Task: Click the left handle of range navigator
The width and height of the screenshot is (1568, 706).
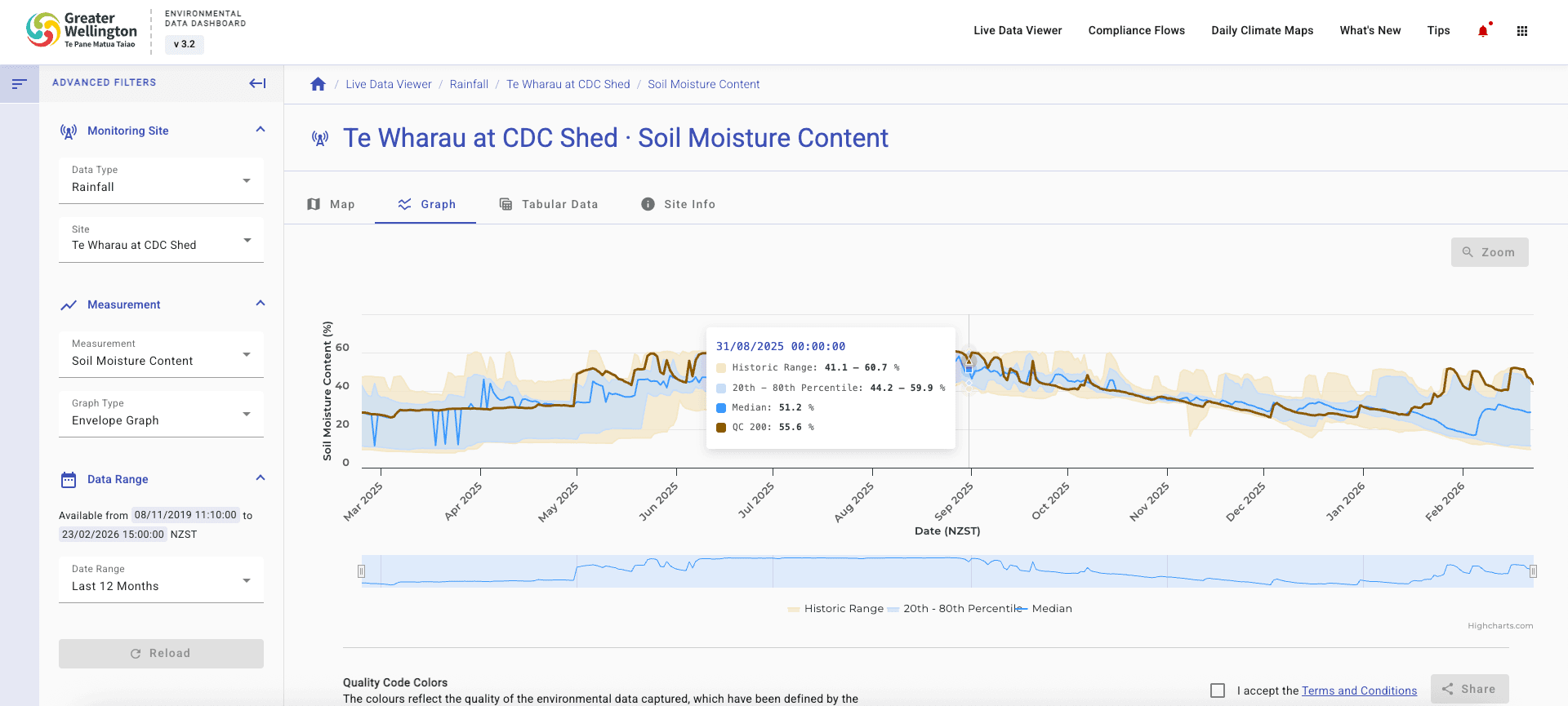Action: point(361,571)
